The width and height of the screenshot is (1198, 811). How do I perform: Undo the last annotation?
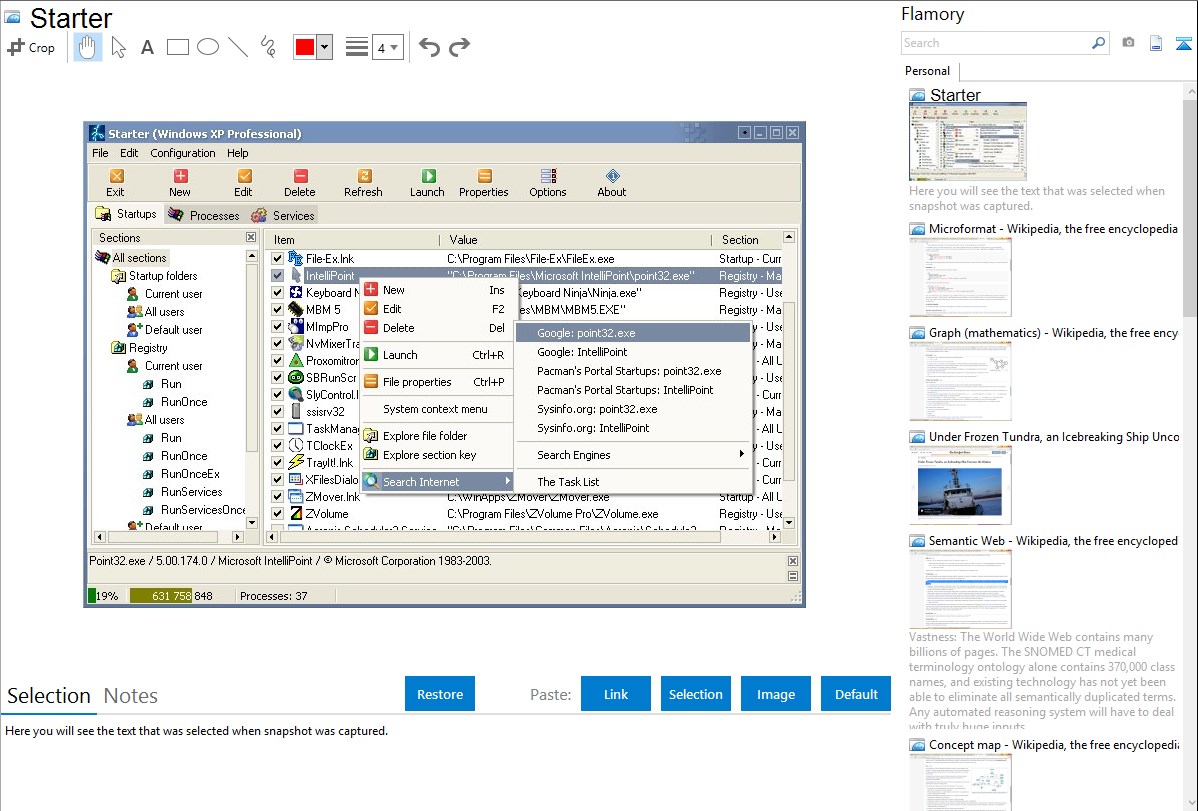tap(429, 47)
